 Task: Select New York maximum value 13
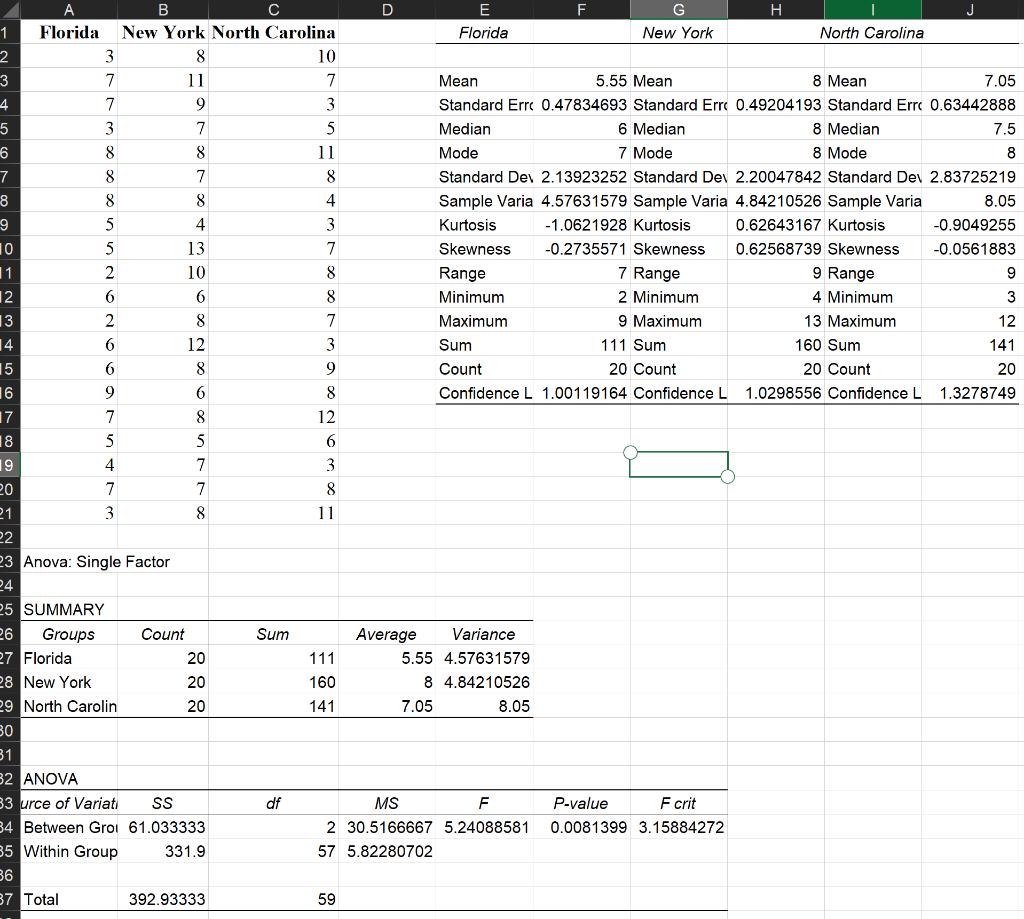pos(812,321)
